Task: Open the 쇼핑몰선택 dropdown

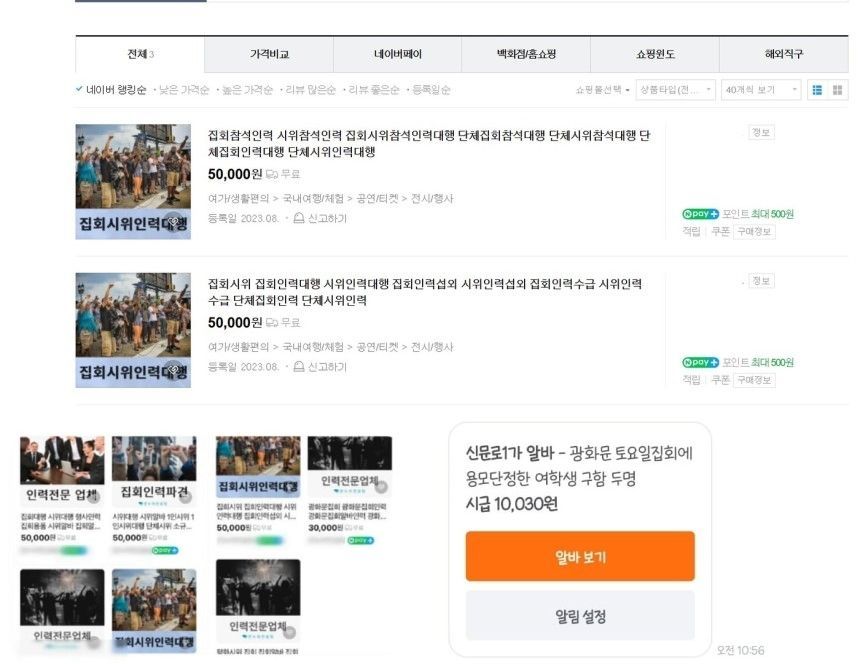Action: [x=602, y=90]
